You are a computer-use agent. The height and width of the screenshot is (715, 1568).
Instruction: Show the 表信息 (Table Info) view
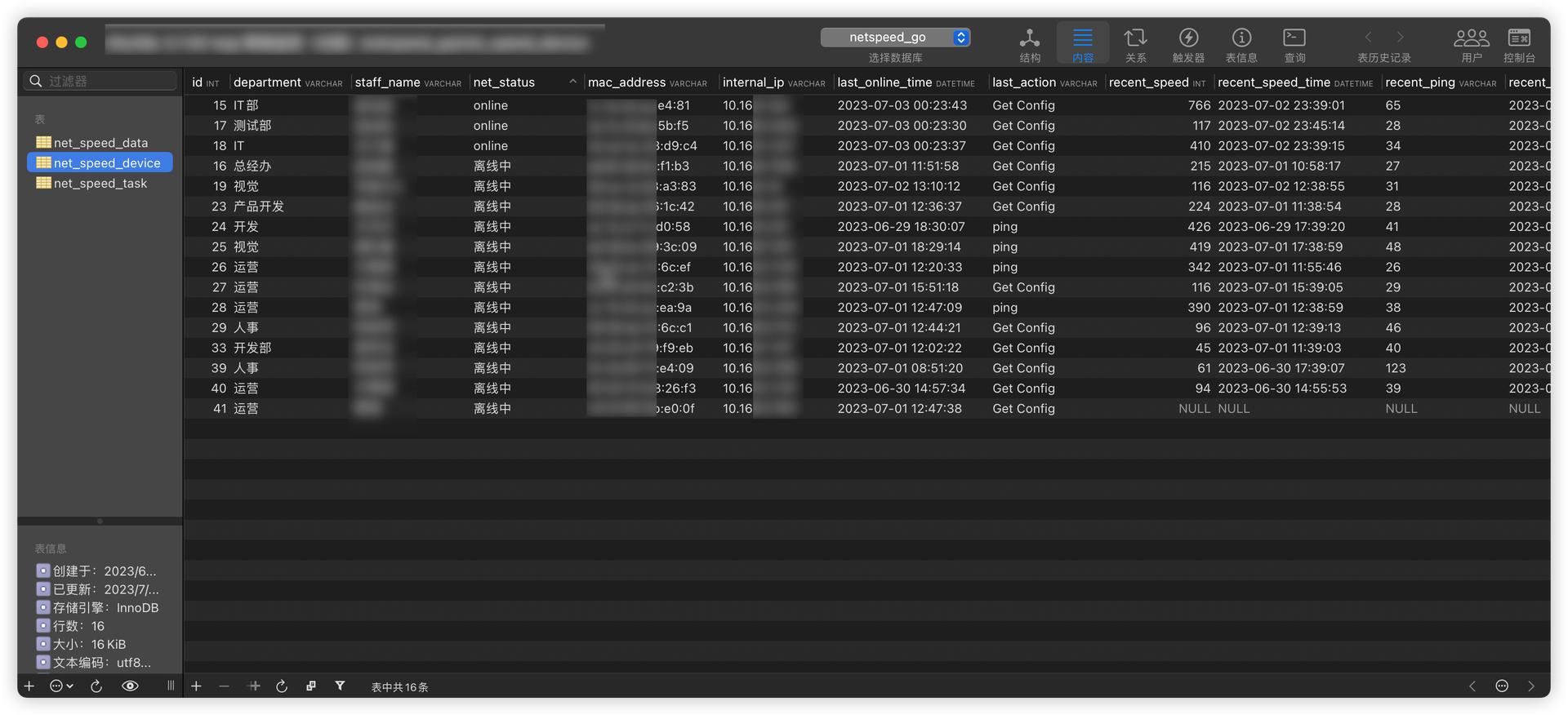pyautogui.click(x=1241, y=44)
